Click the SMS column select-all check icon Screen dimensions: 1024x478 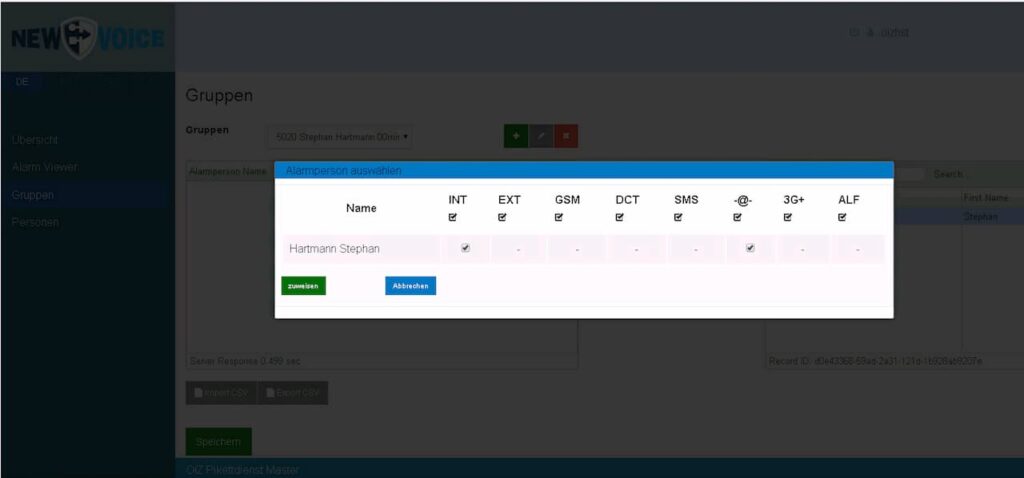pos(680,217)
